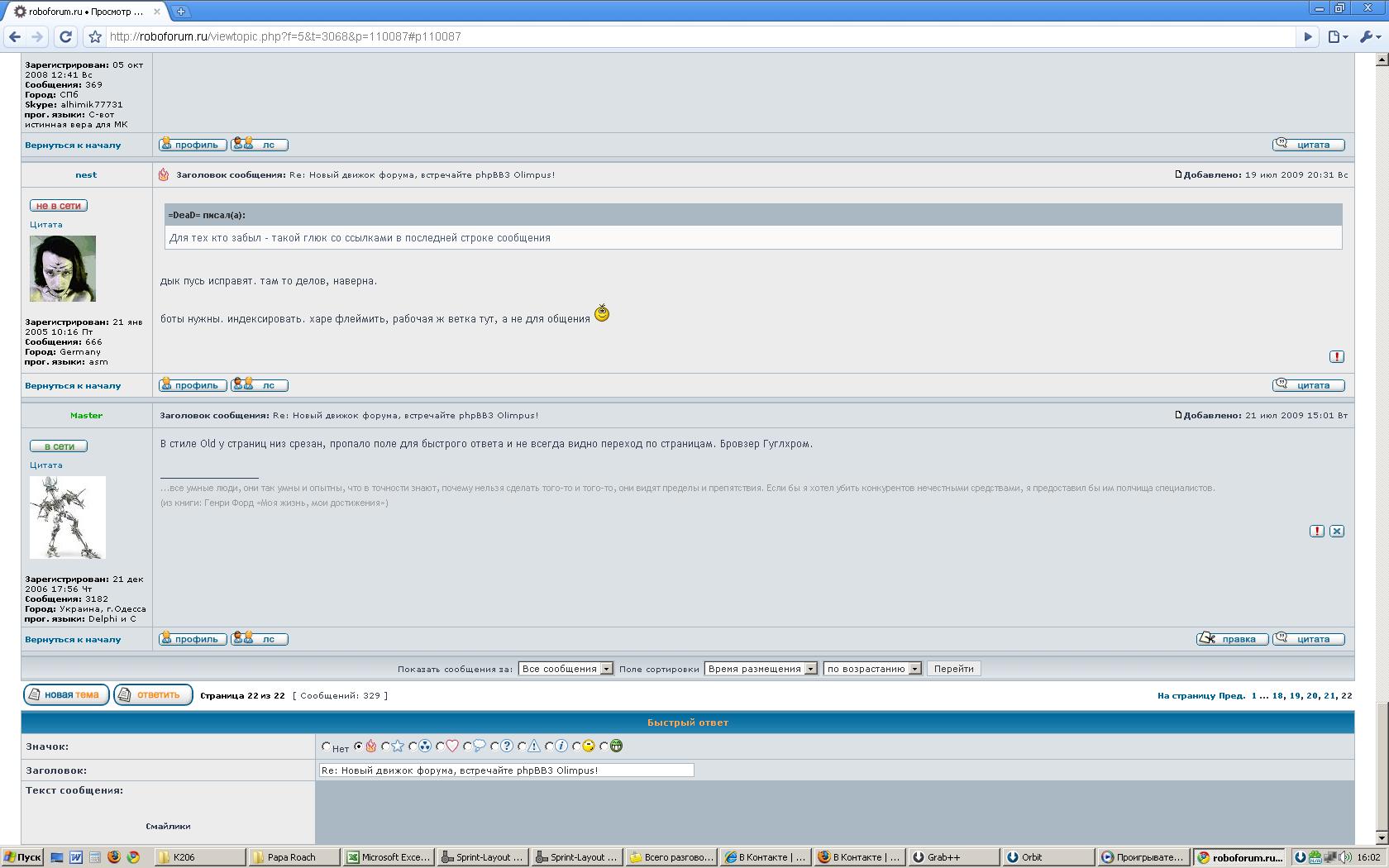Open the Пуск start menu
This screenshot has width=1389, height=868.
point(22,857)
